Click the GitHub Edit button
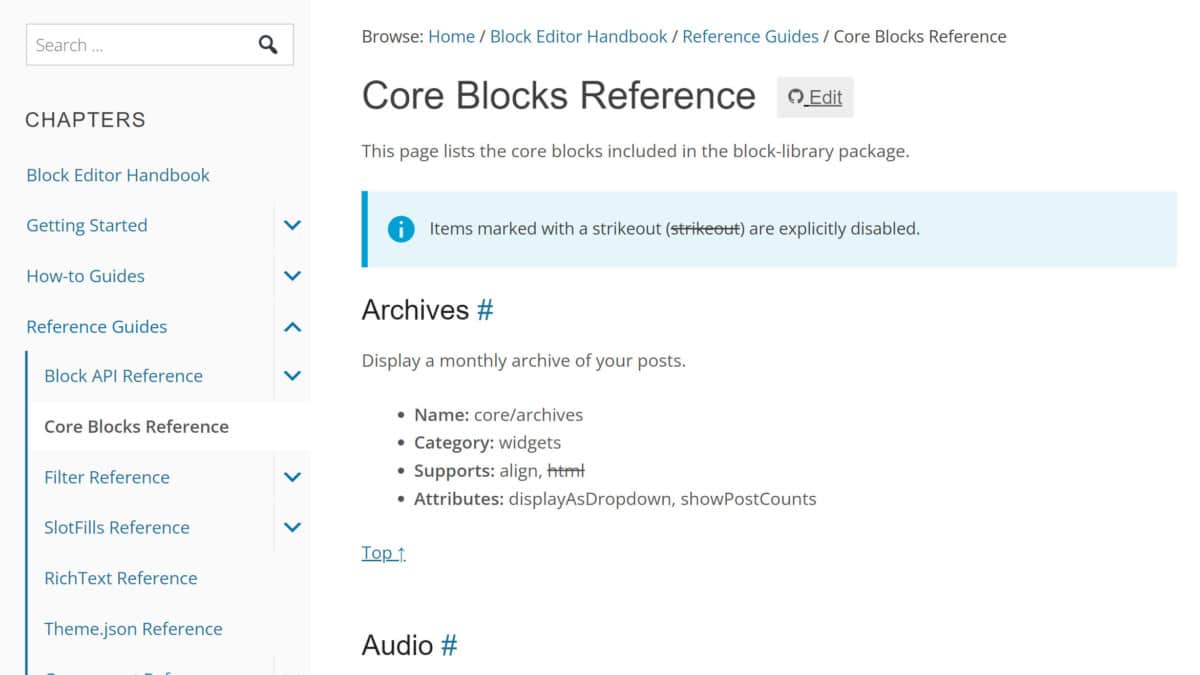The image size is (1200, 675). coord(815,97)
